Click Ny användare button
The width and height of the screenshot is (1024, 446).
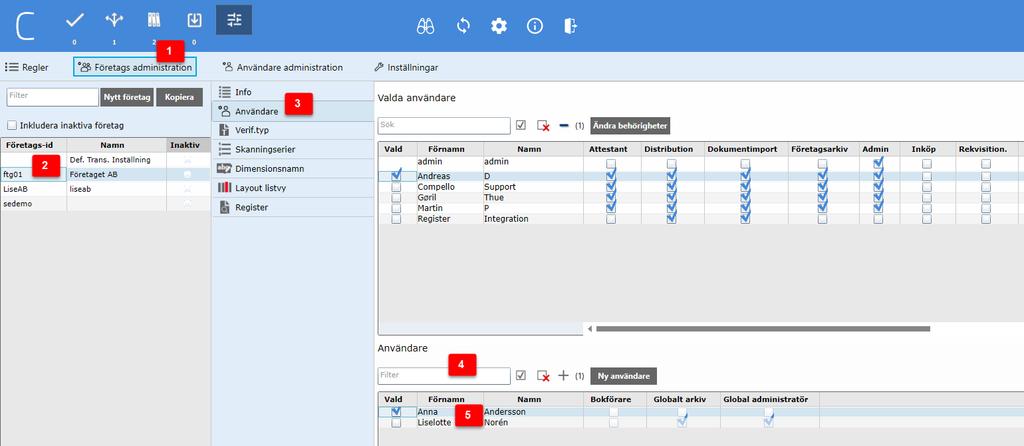(x=624, y=376)
